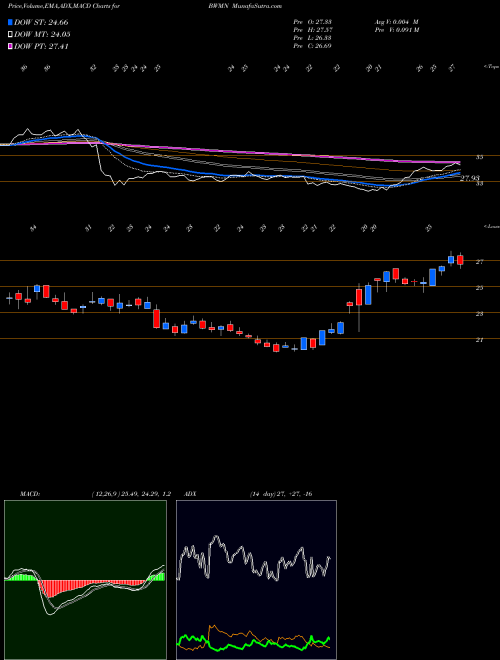Click the Pre L: 26.33 low value

coord(313,38)
